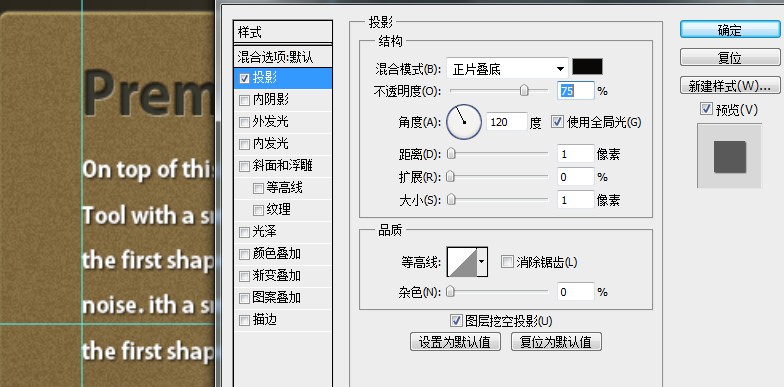Screen dimensions: 784x387
Task: Tick the 纹理 sub-option checkbox
Action: coord(258,210)
